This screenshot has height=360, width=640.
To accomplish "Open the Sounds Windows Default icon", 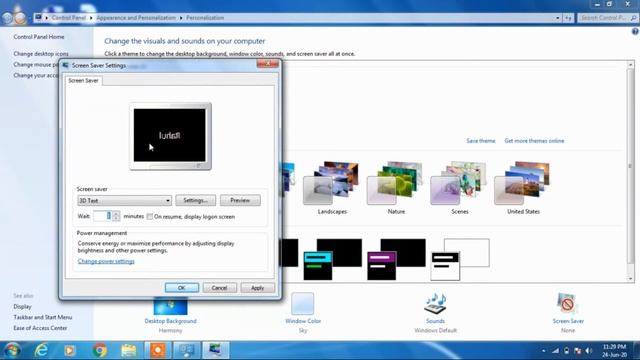I will tap(435, 304).
